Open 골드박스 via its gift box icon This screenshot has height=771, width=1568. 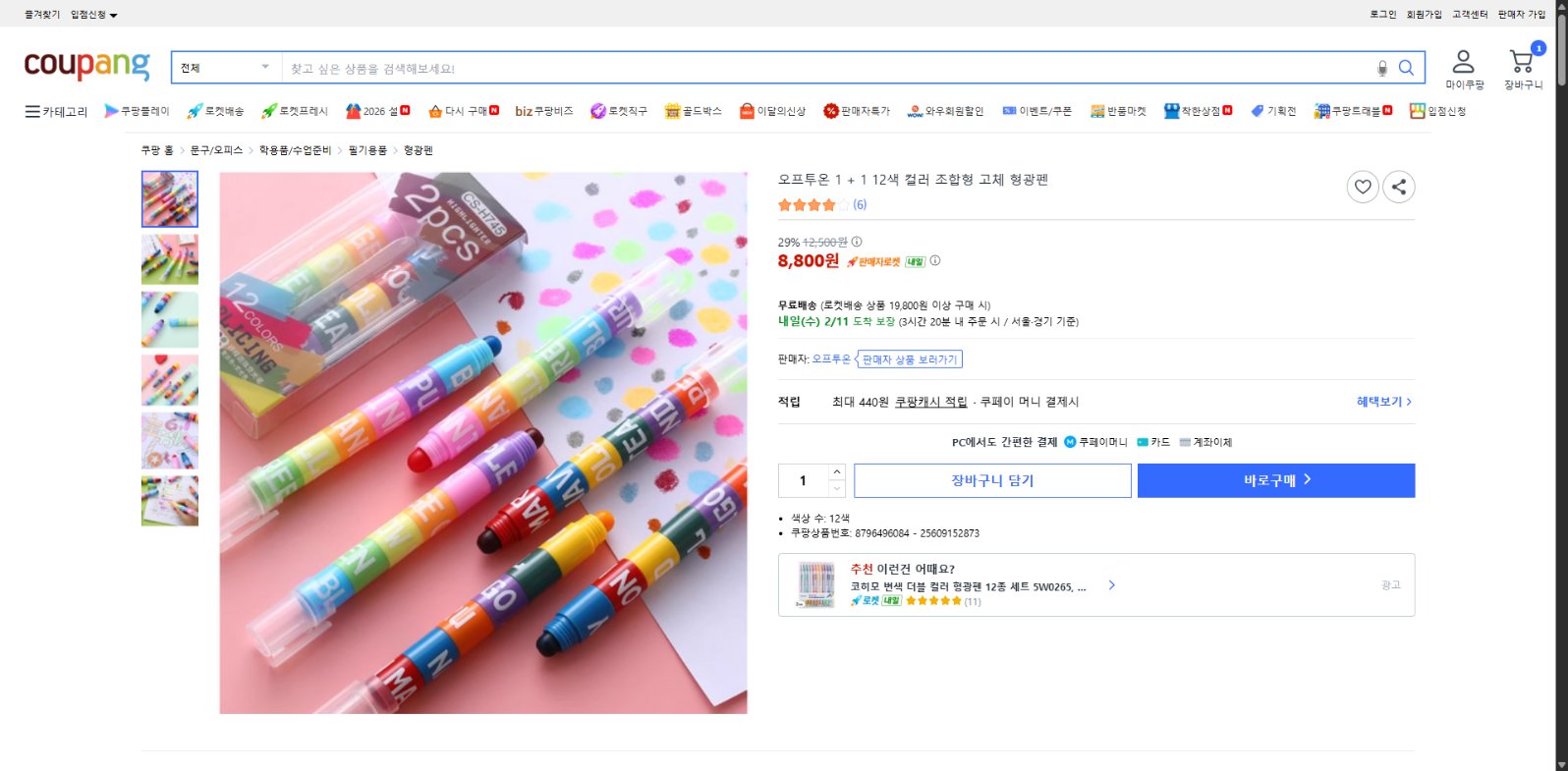[672, 111]
